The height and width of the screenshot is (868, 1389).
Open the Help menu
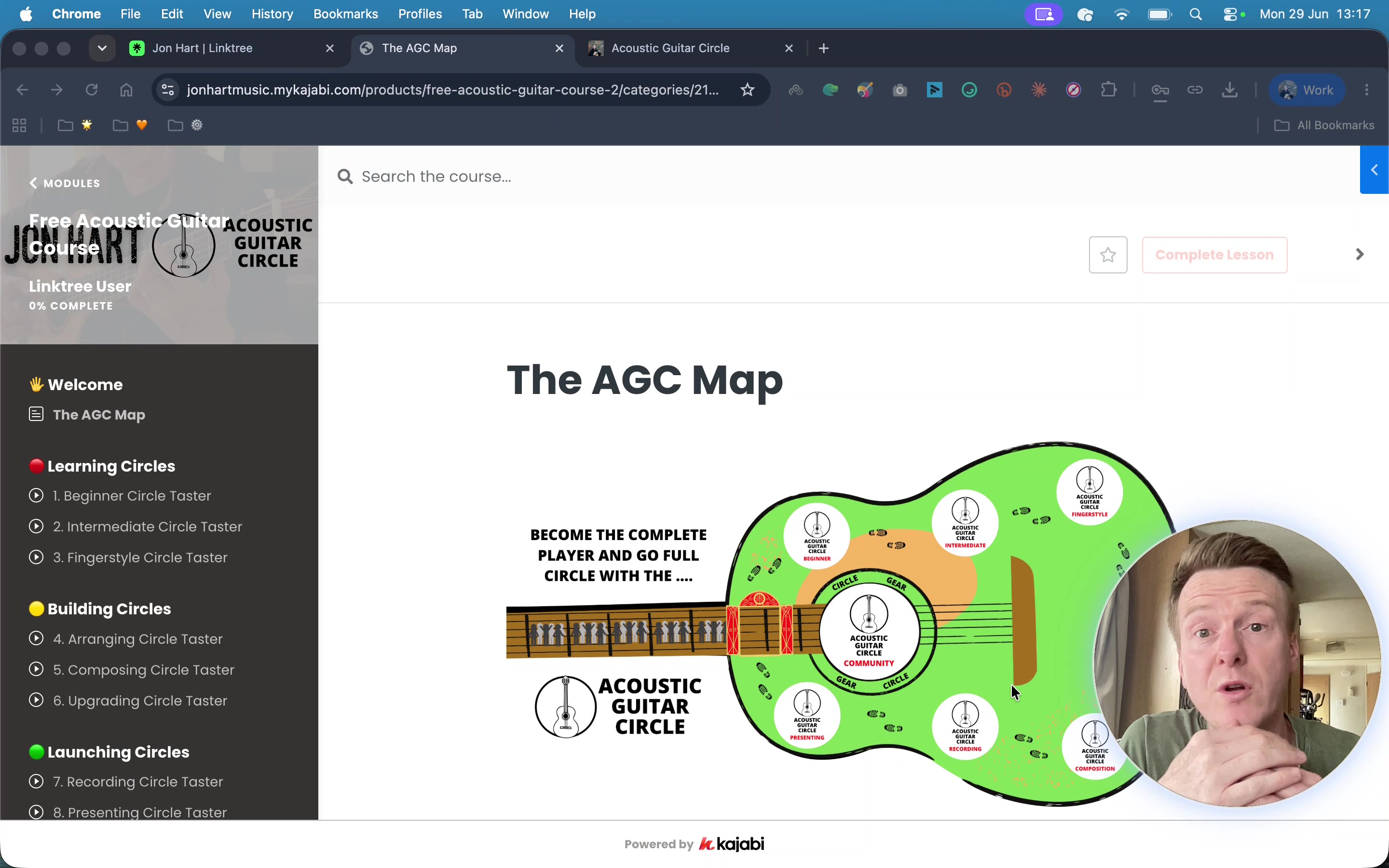click(x=582, y=14)
